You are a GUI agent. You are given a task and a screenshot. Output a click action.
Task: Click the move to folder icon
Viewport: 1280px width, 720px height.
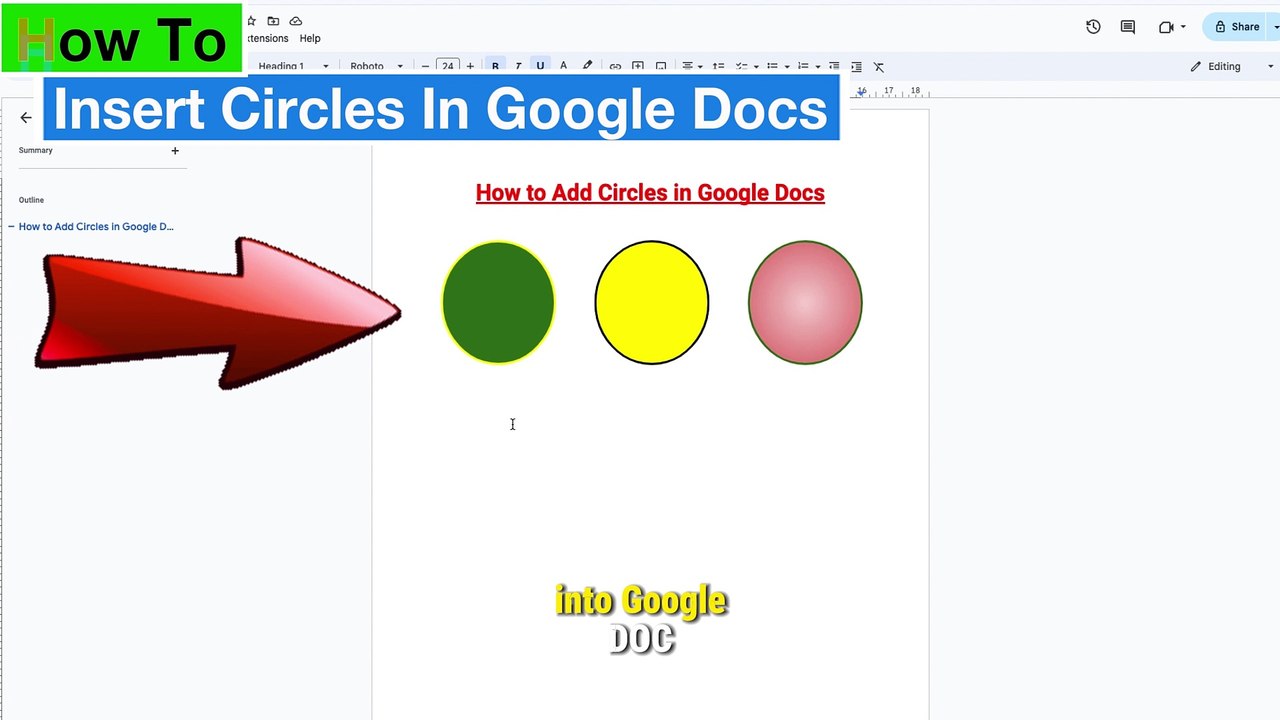pos(273,21)
